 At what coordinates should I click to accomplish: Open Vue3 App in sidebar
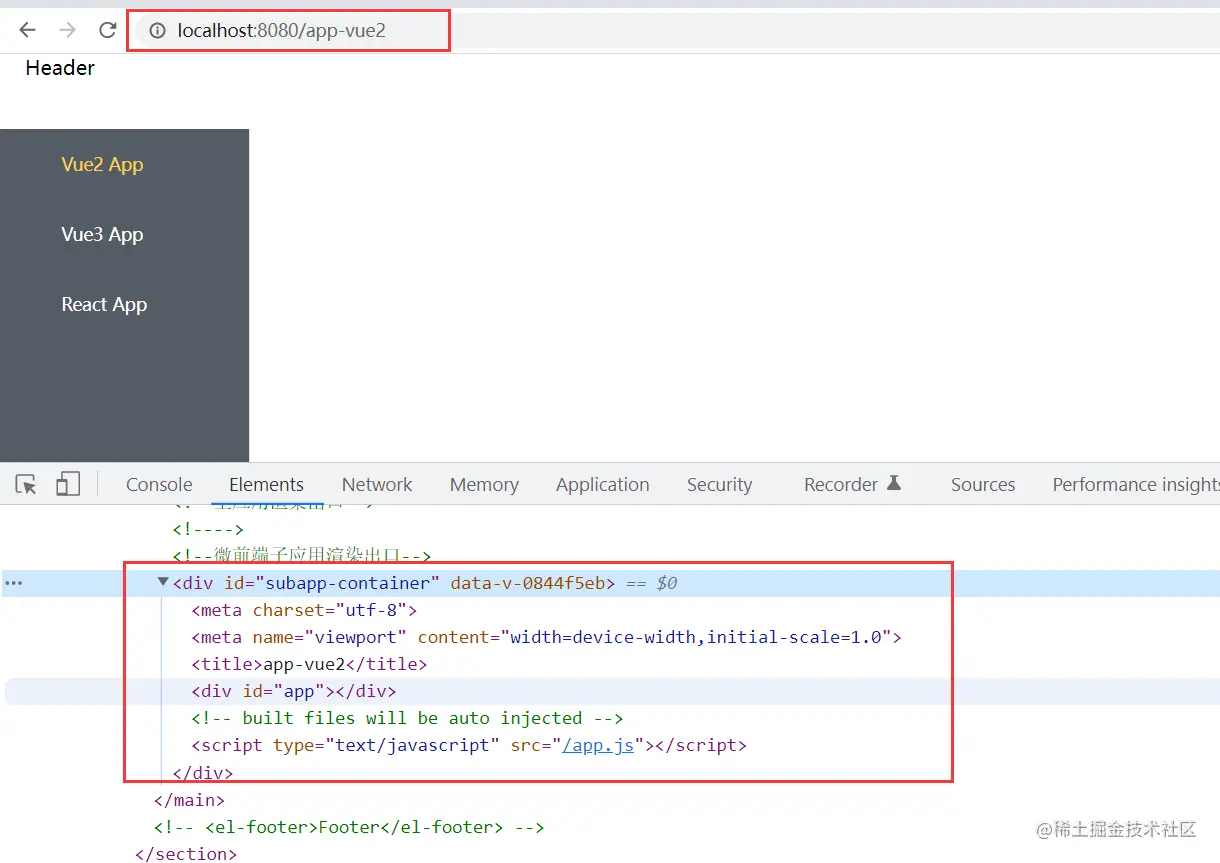(102, 235)
